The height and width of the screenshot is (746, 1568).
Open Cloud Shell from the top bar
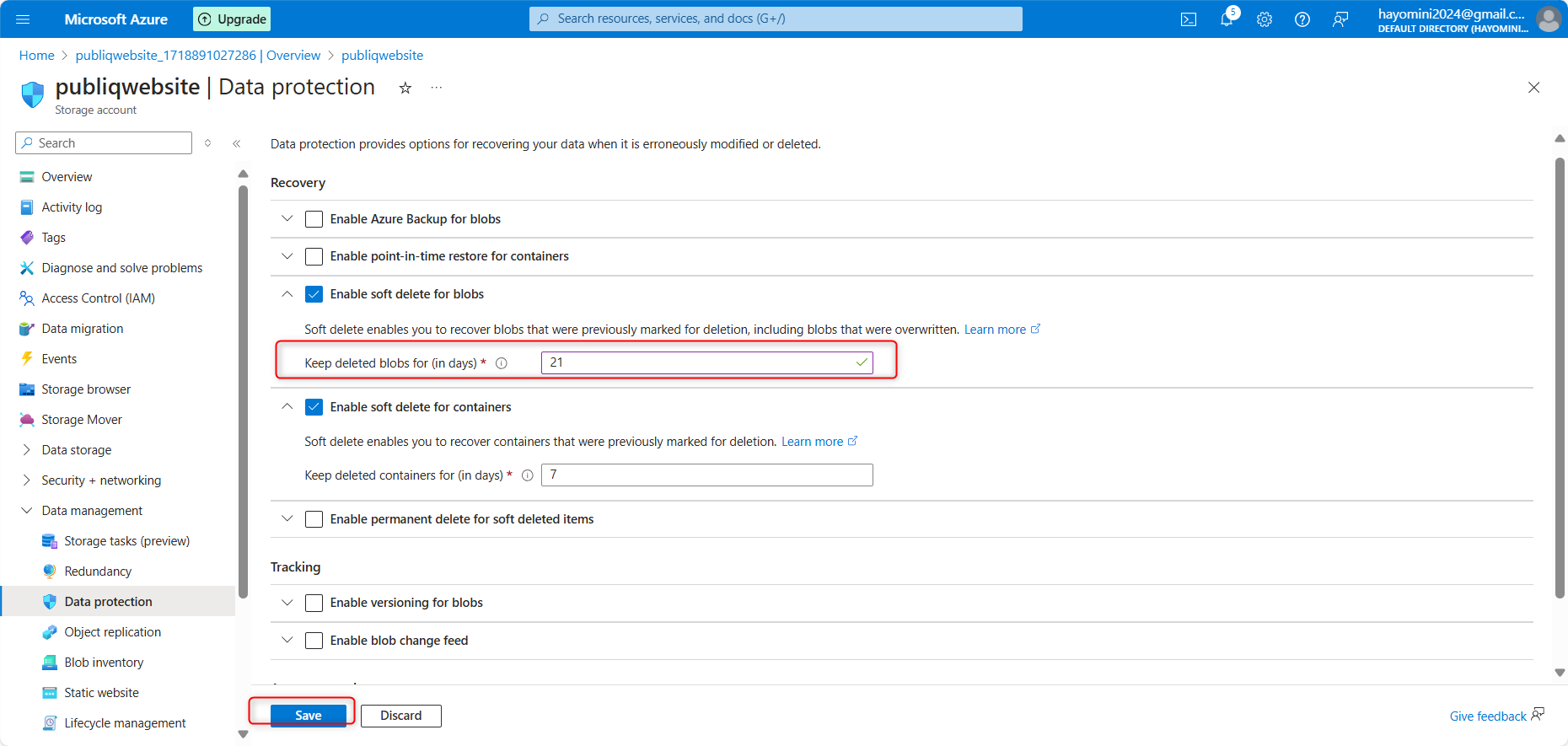1189,19
